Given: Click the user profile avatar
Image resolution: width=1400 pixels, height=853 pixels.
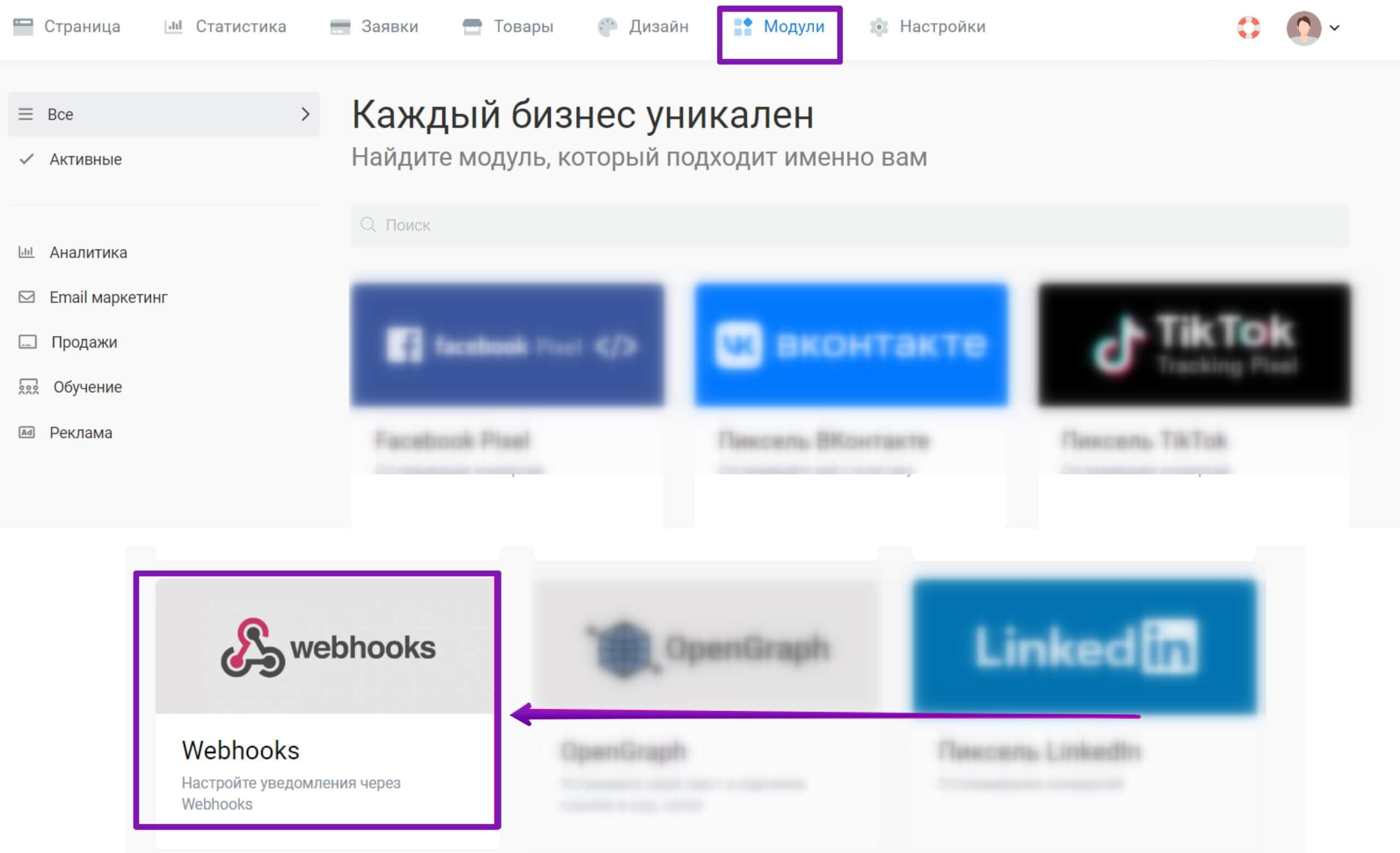Looking at the screenshot, I should click(x=1303, y=28).
